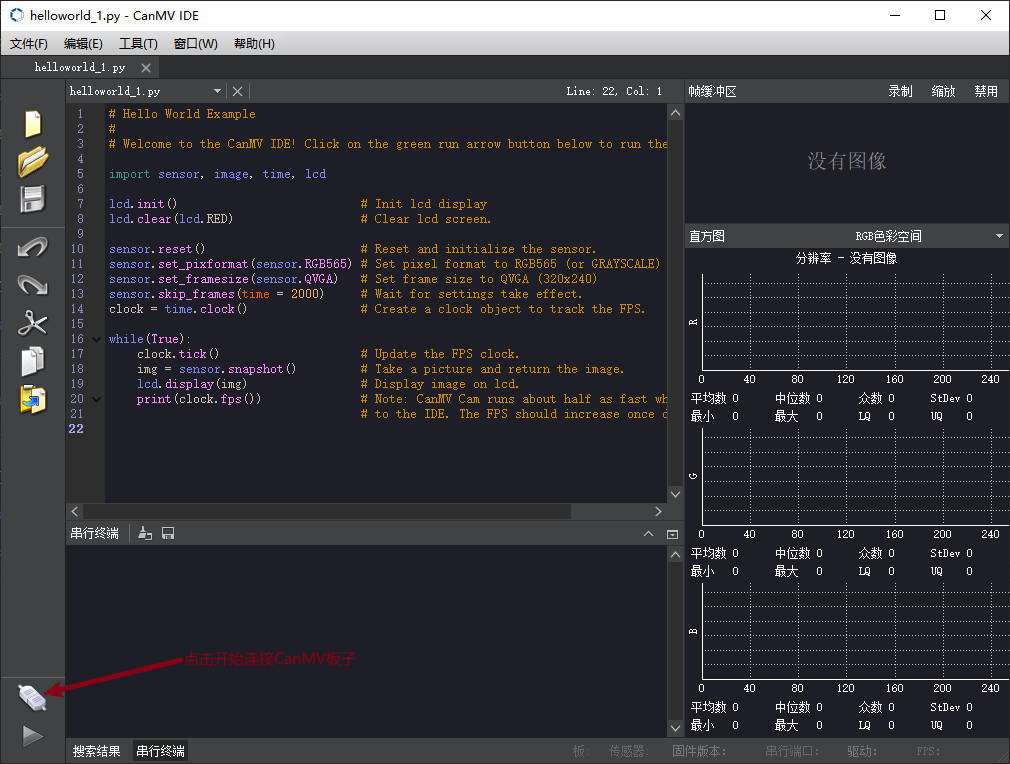
Task: Click inside the serial terminal output area
Action: click(x=366, y=641)
